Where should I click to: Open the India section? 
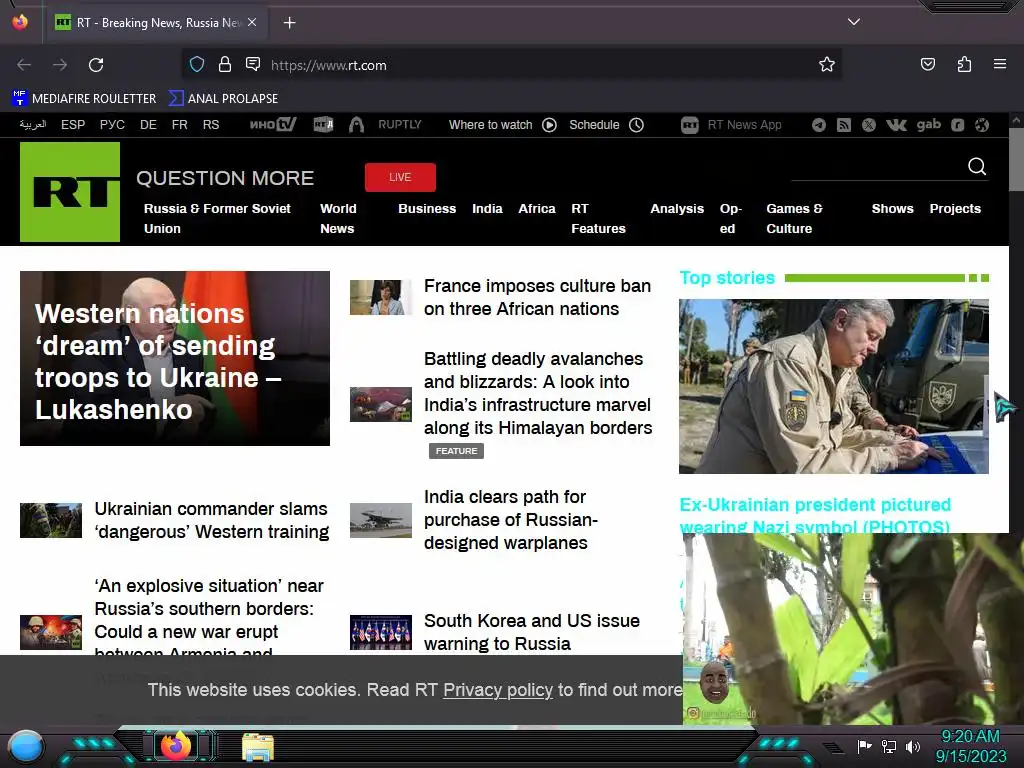point(487,209)
